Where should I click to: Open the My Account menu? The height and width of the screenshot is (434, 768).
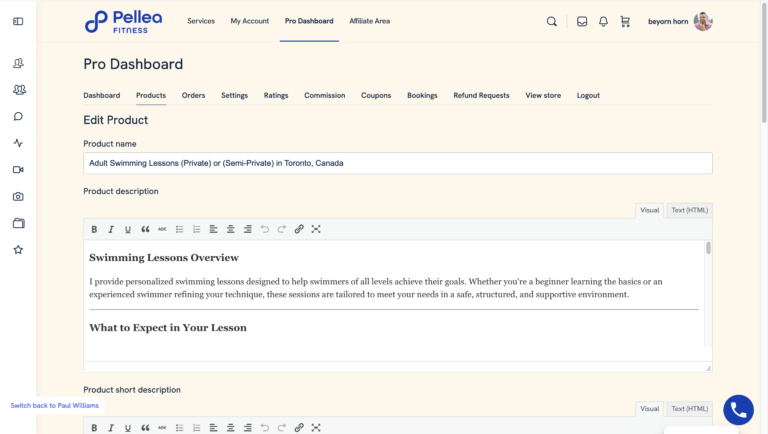(x=250, y=21)
